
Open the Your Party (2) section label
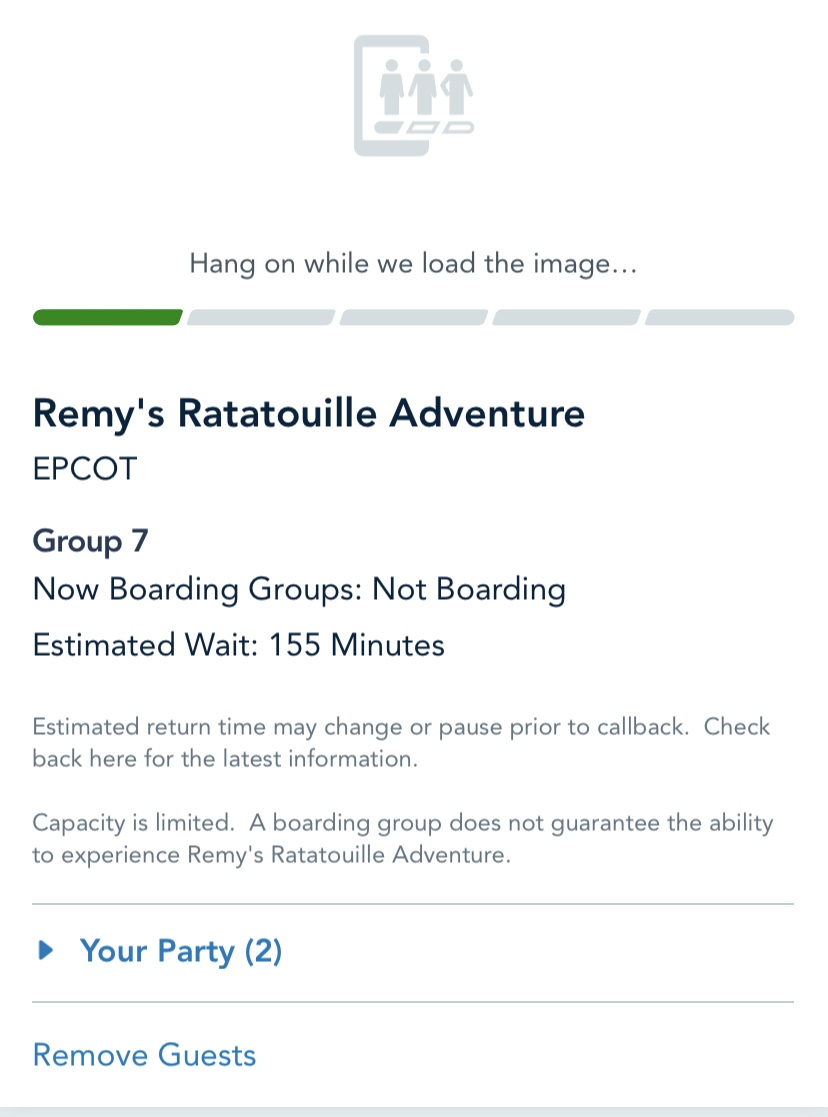(181, 951)
